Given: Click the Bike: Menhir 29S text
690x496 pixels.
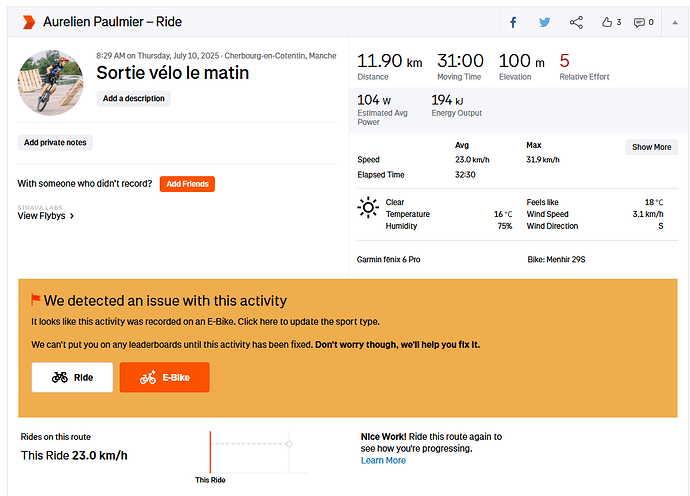Looking at the screenshot, I should (556, 260).
